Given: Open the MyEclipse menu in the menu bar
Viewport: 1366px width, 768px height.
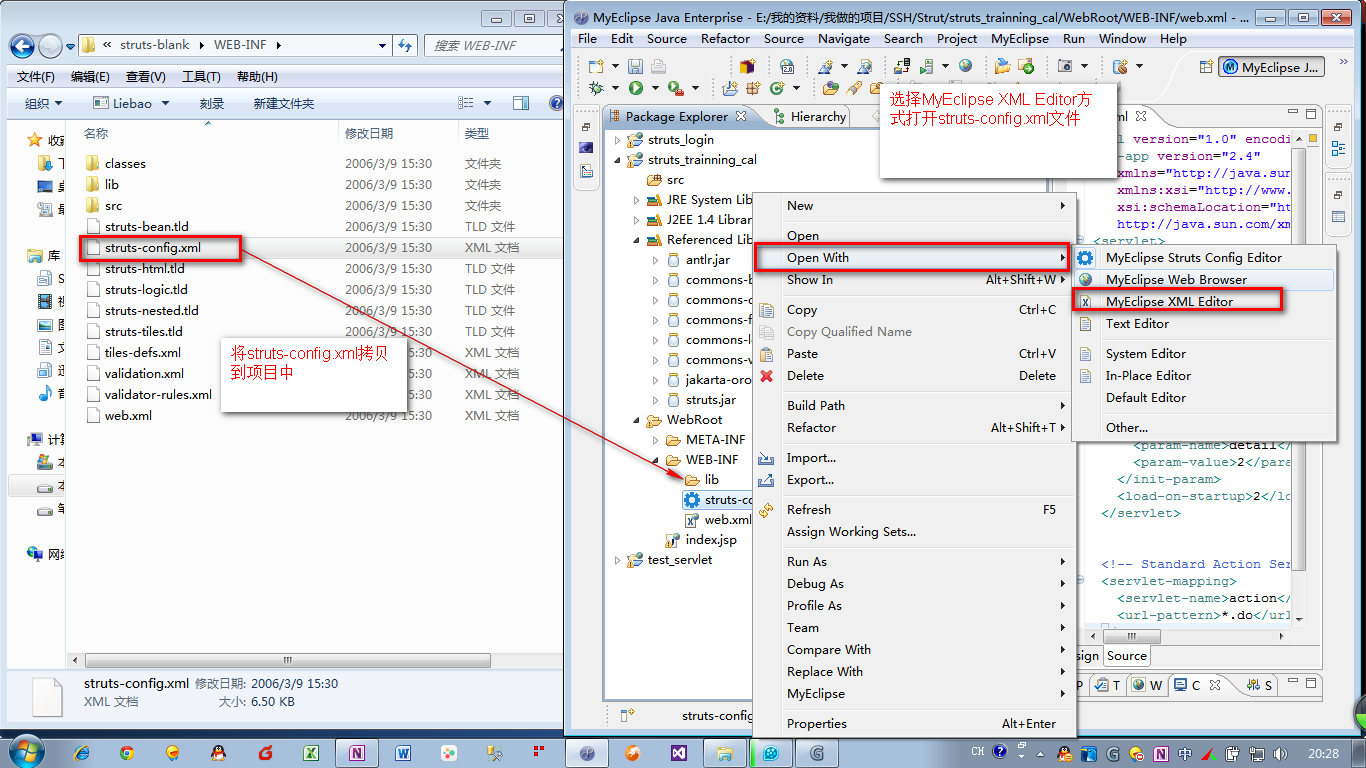Looking at the screenshot, I should coord(1019,38).
